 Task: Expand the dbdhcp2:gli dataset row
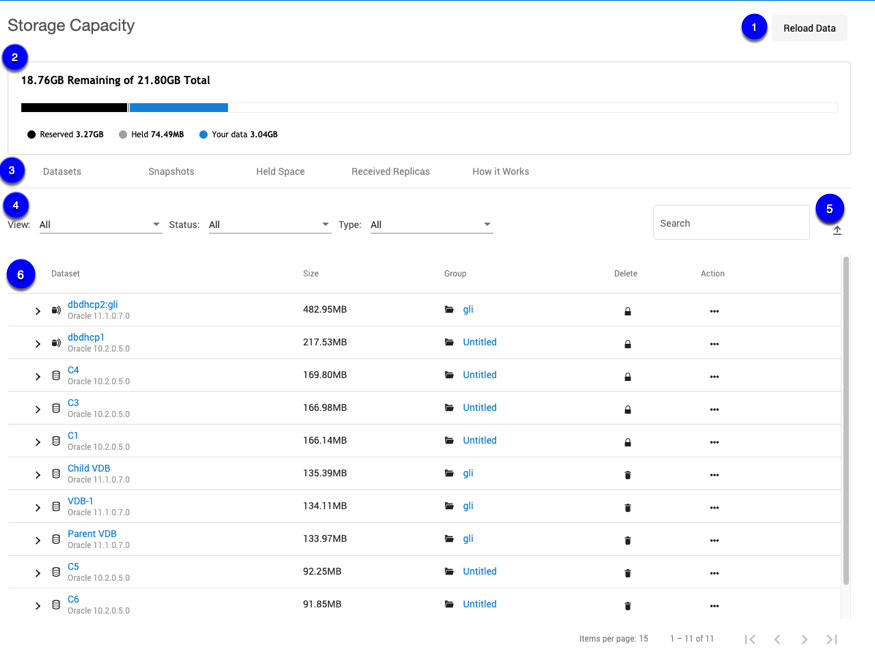pyautogui.click(x=37, y=310)
